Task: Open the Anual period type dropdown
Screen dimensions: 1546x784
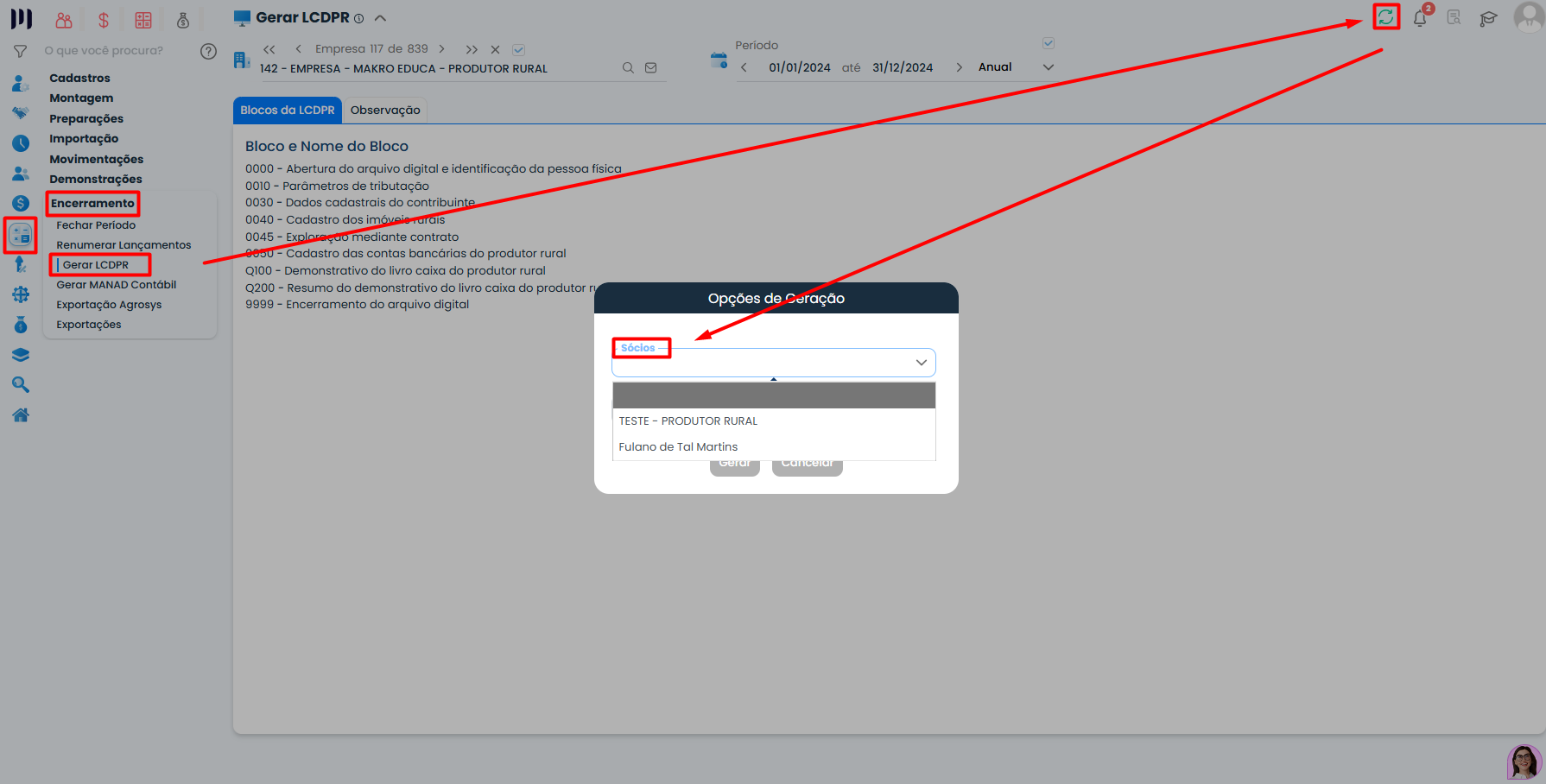Action: click(x=1016, y=67)
